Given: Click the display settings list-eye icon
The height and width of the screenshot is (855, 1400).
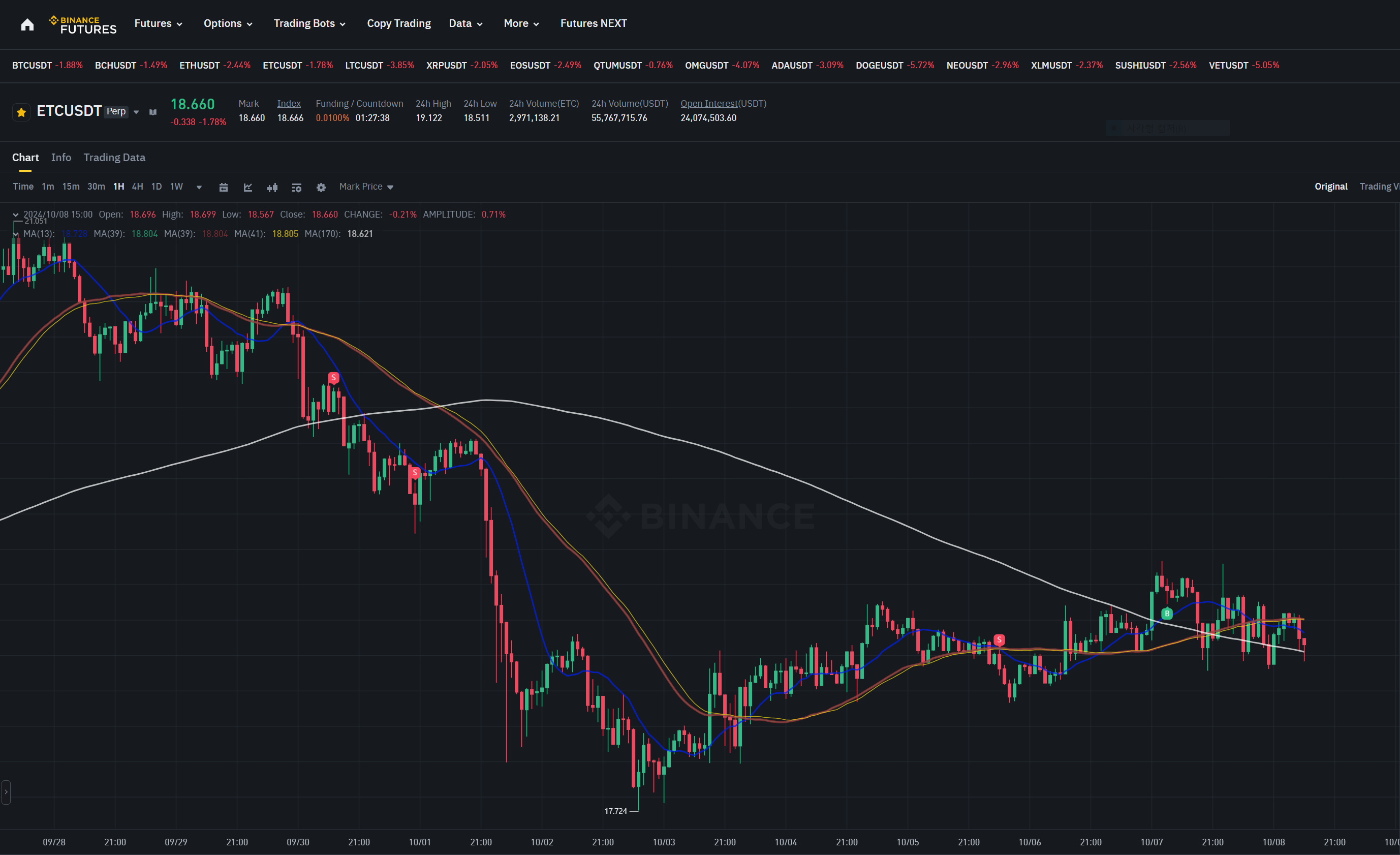Looking at the screenshot, I should [297, 187].
